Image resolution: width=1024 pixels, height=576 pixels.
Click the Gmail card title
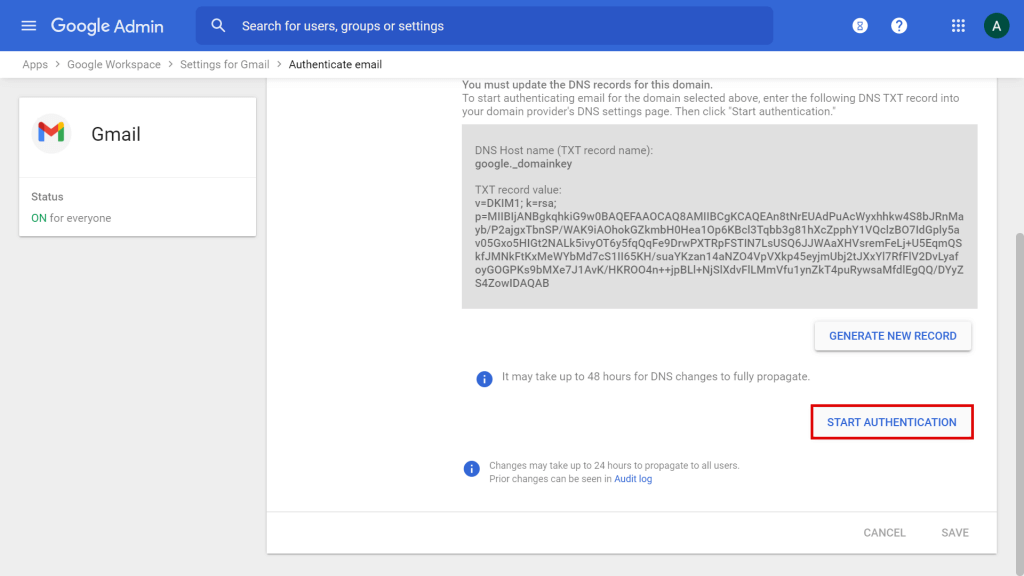tap(116, 134)
